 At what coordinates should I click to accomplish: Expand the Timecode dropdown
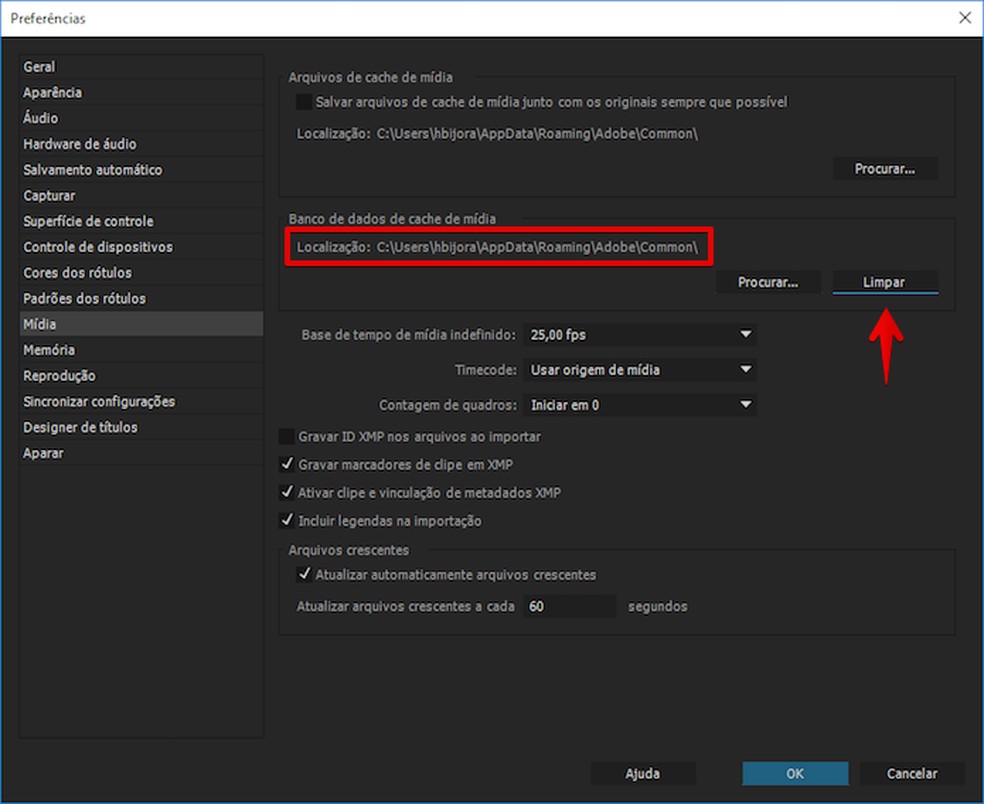pyautogui.click(x=639, y=370)
